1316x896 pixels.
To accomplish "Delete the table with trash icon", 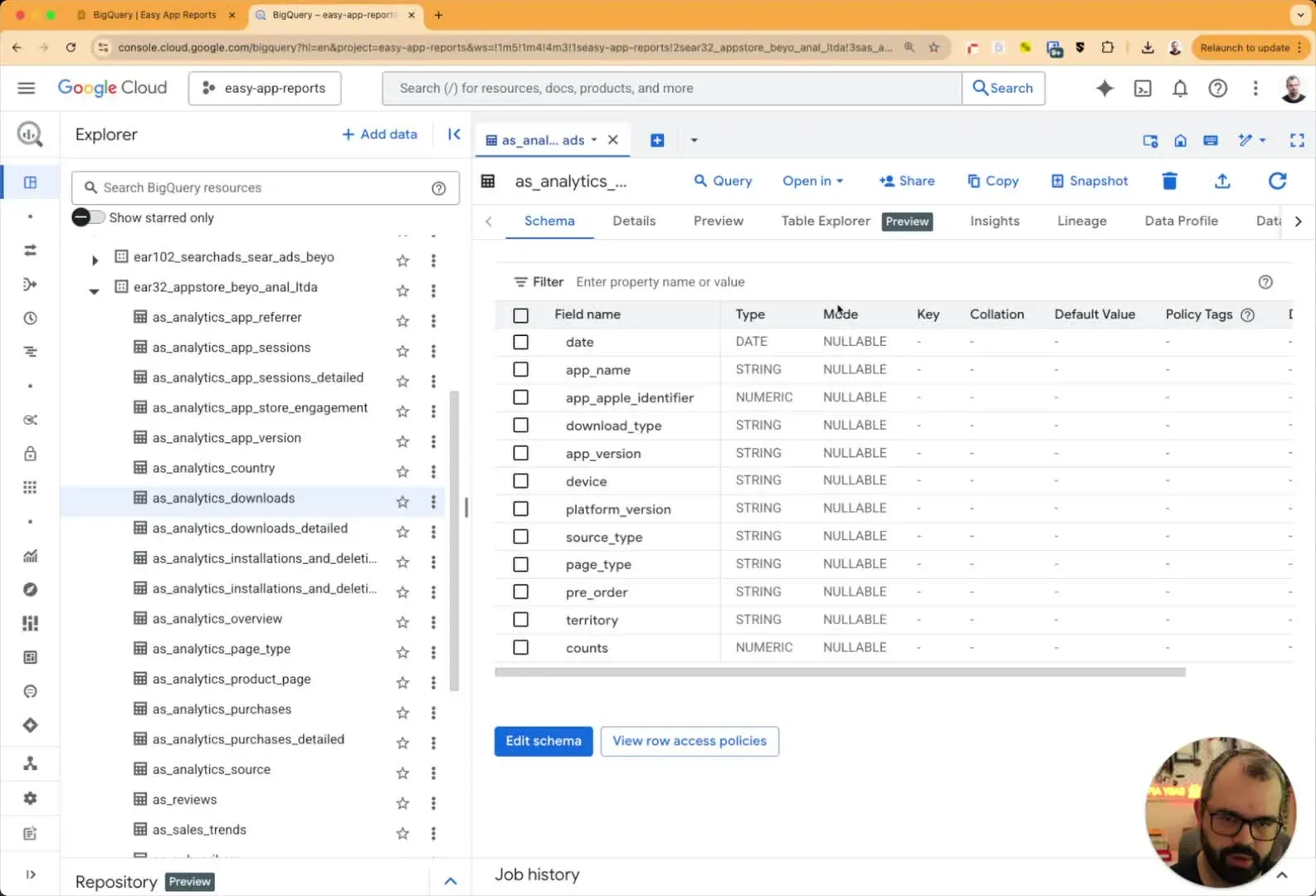I will tap(1169, 181).
